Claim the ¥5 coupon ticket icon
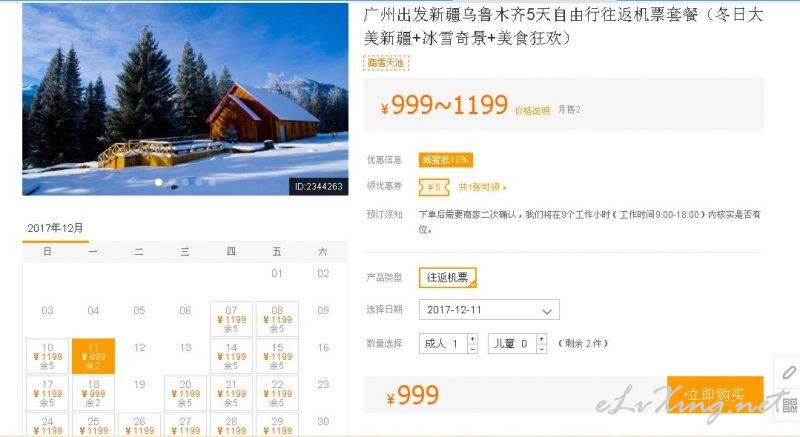This screenshot has height=437, width=800. 434,188
